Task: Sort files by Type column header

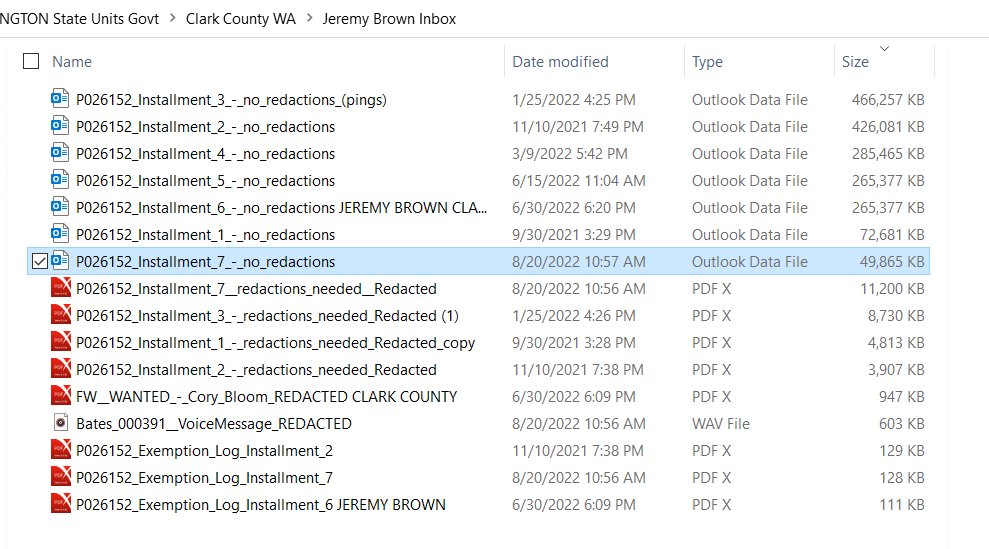Action: click(707, 62)
